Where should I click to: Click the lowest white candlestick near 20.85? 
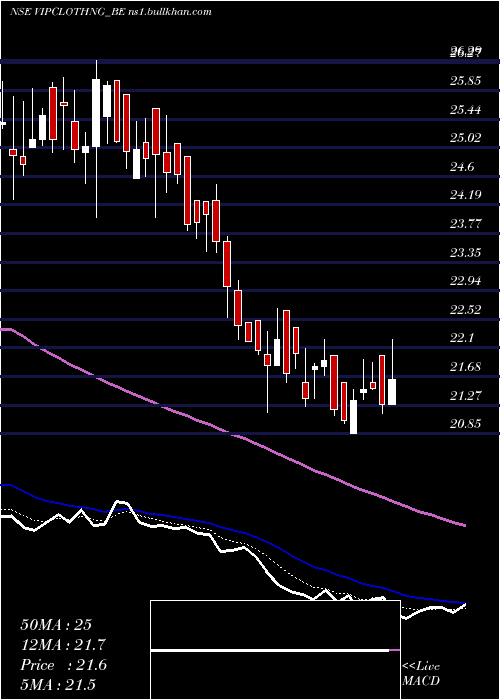(x=353, y=417)
